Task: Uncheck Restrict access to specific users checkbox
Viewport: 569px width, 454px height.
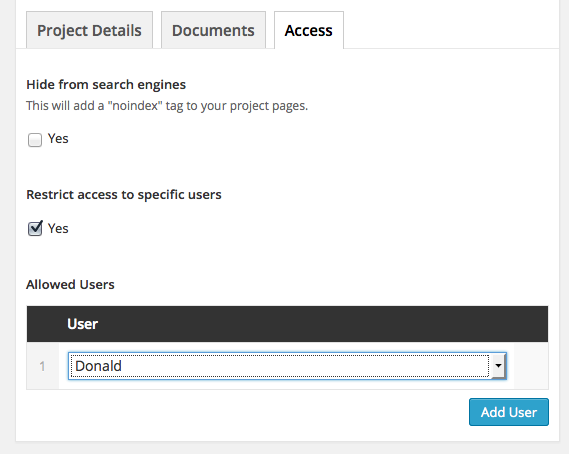Action: tap(35, 229)
